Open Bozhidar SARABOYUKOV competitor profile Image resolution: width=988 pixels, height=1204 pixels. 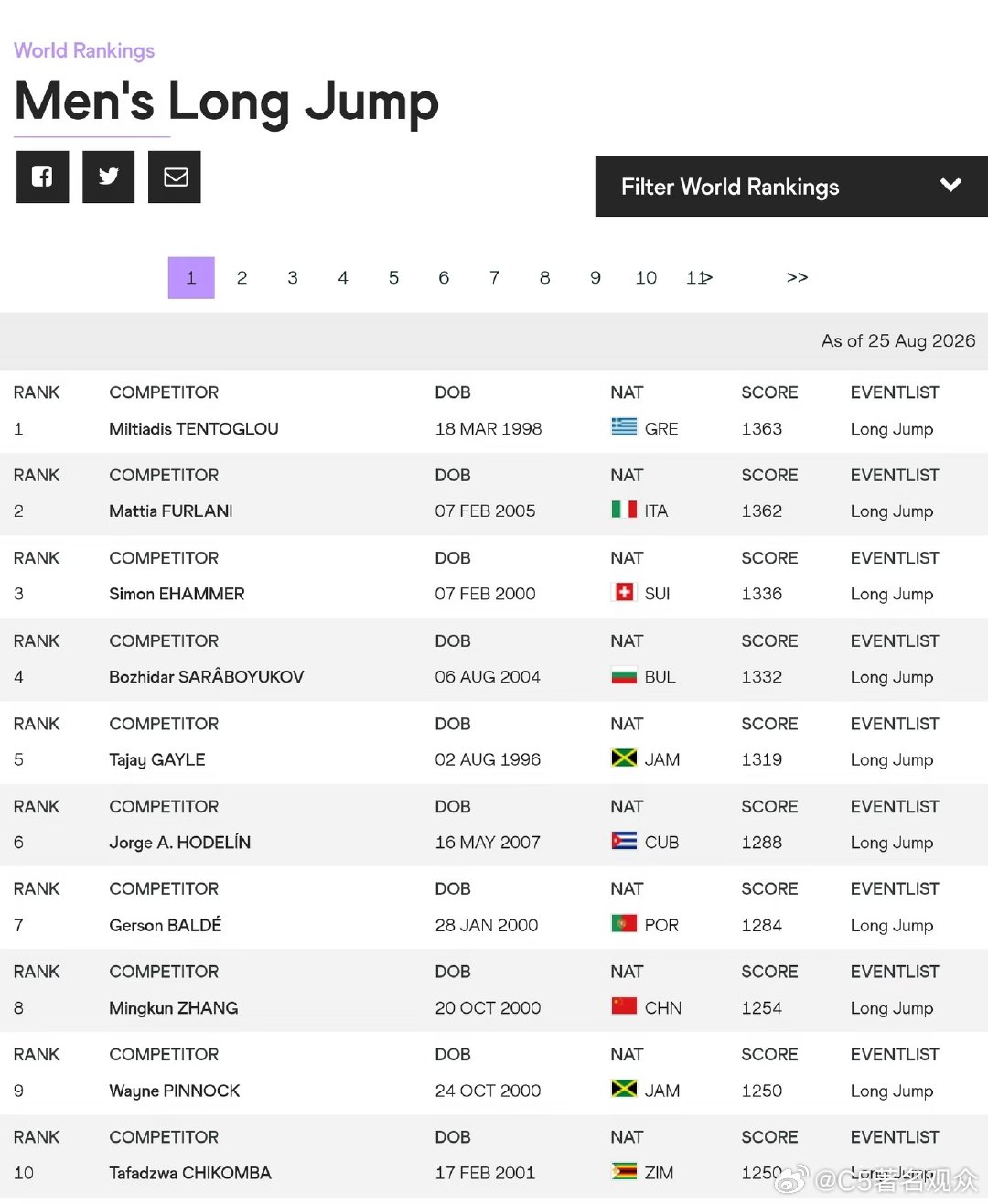207,677
